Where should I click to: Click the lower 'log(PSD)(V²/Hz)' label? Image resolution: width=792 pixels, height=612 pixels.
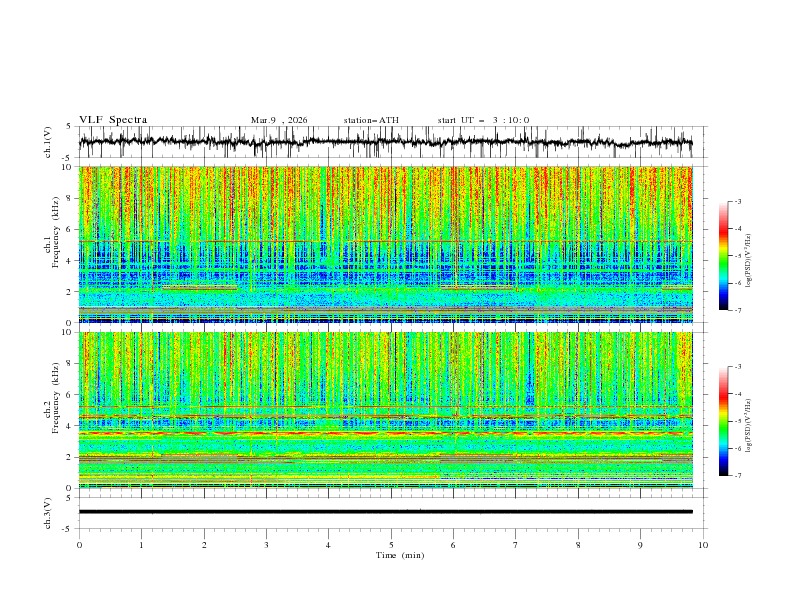click(x=749, y=425)
